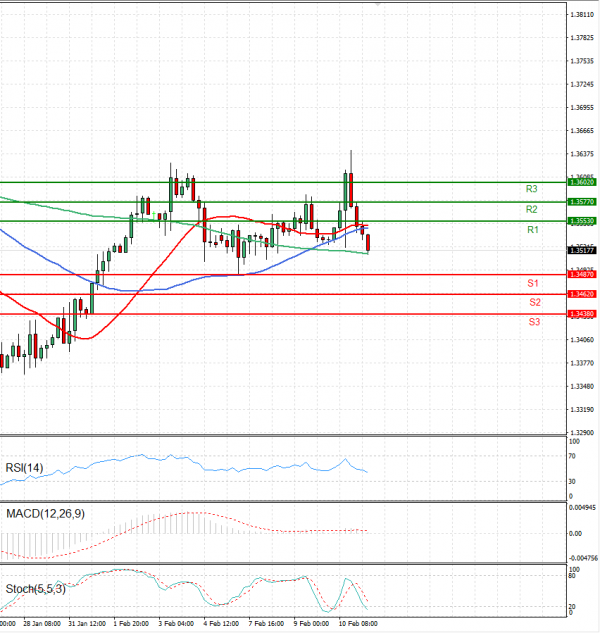Click the 9 Feb 00:00 time label

click(311, 624)
